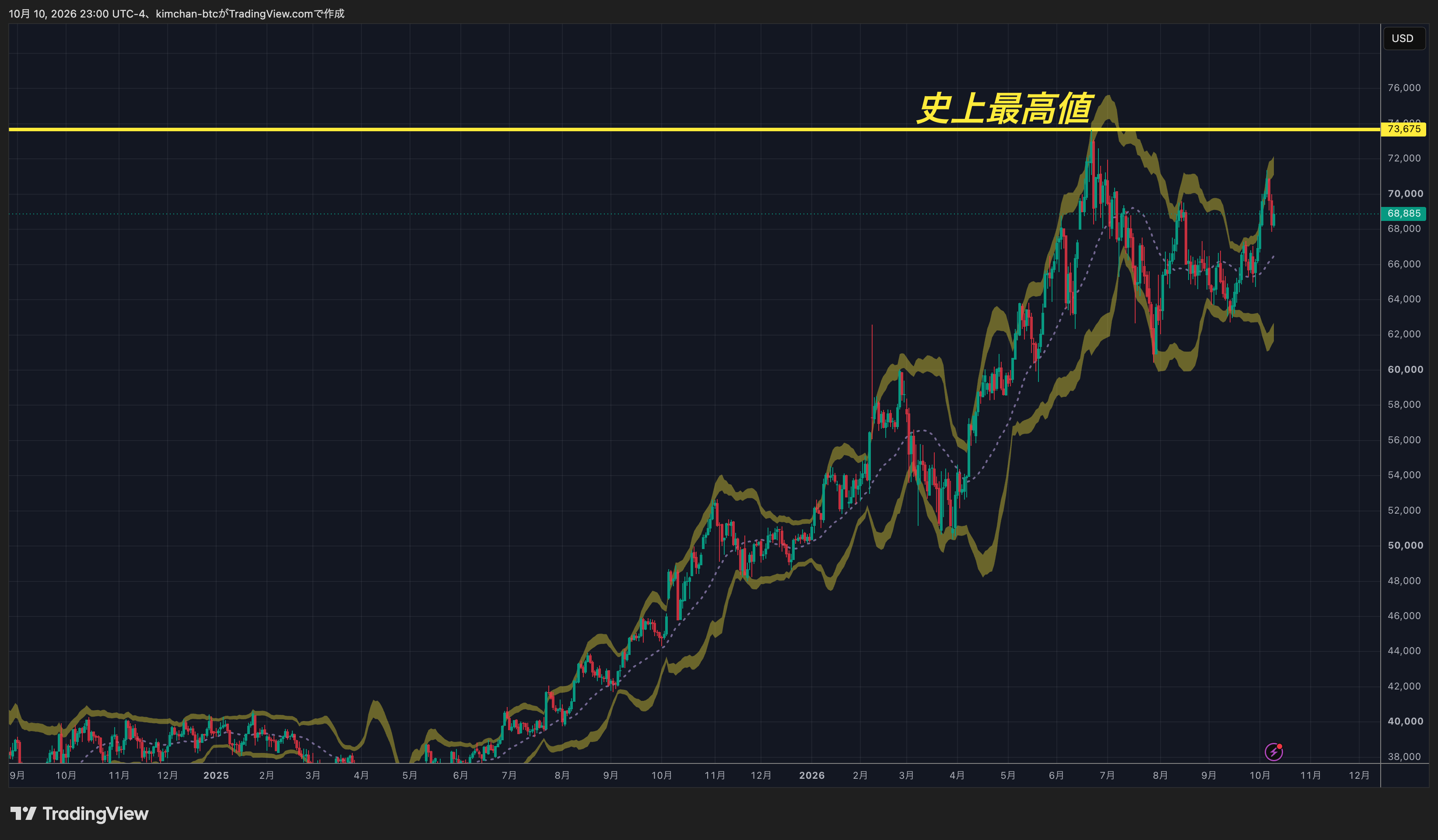The image size is (1438, 840).
Task: Click the 42,000 price axis label
Action: (x=1404, y=686)
